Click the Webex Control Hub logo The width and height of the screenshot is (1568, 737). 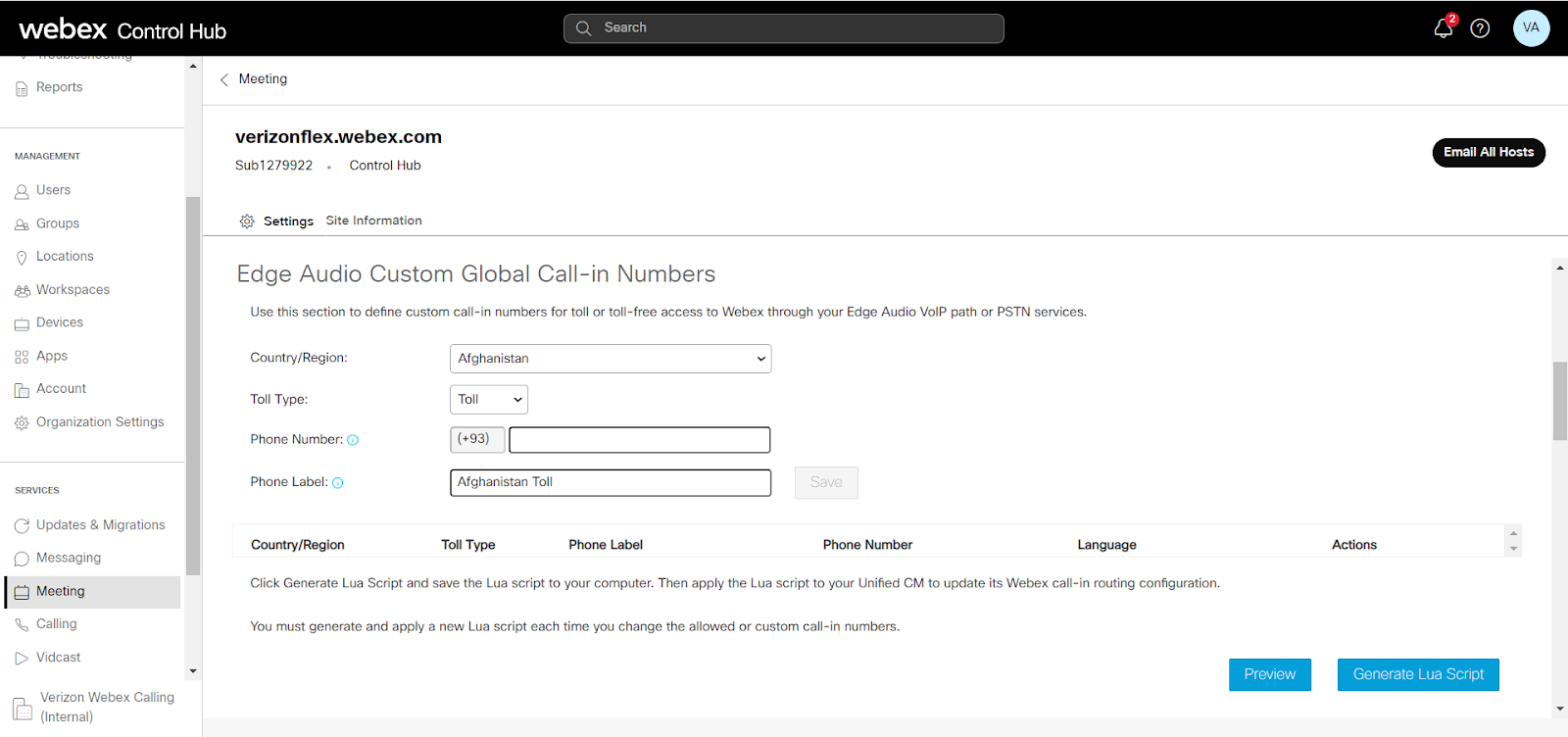[122, 29]
